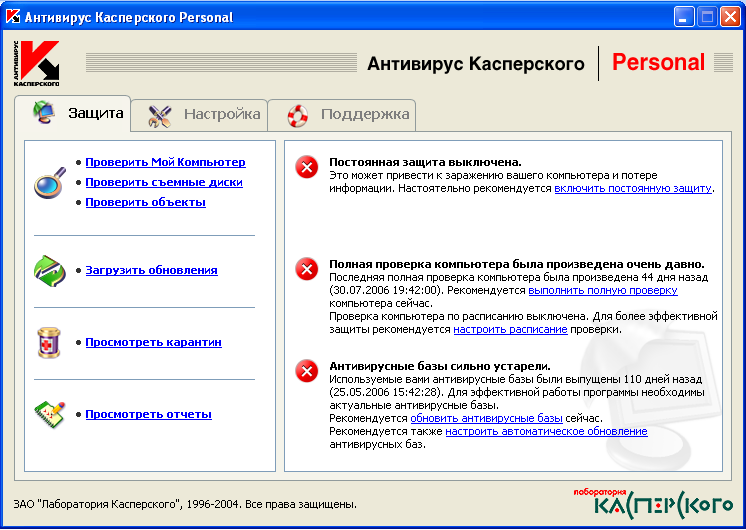Click the magnifying glass scan icon
The height and width of the screenshot is (530, 746).
[50, 183]
